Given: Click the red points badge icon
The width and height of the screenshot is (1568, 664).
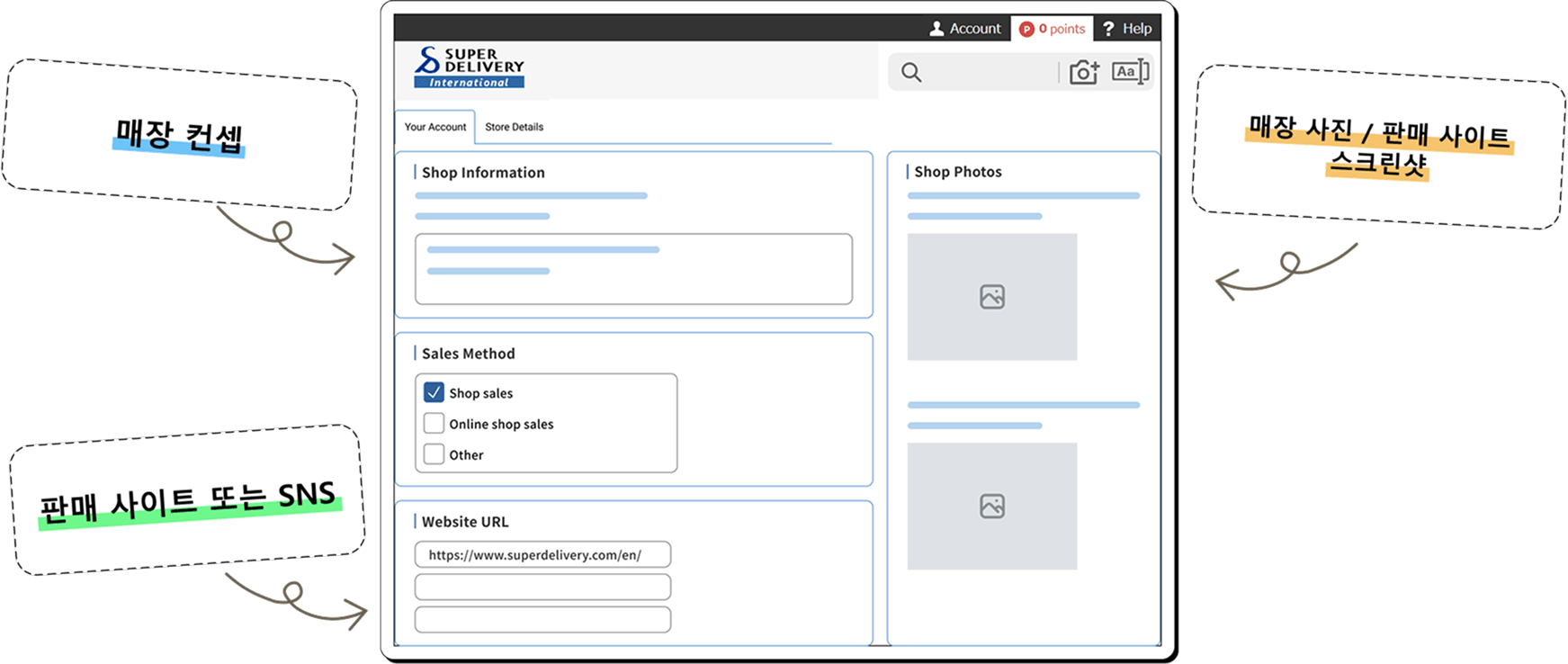Looking at the screenshot, I should coord(1026,30).
